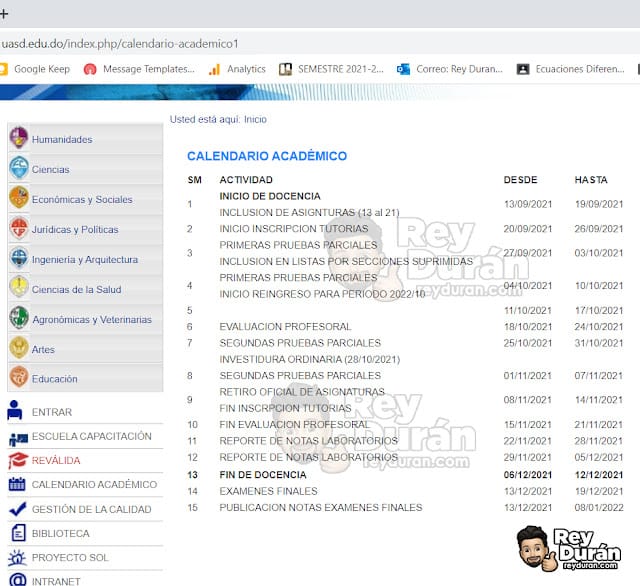Click the Jurídicas y Políticas emblem icon

coord(19,228)
